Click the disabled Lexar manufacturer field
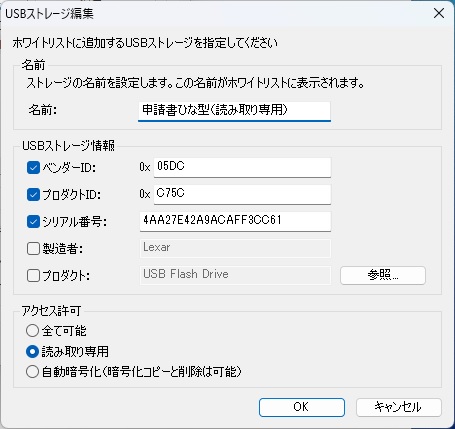This screenshot has height=429, width=455. (235, 248)
